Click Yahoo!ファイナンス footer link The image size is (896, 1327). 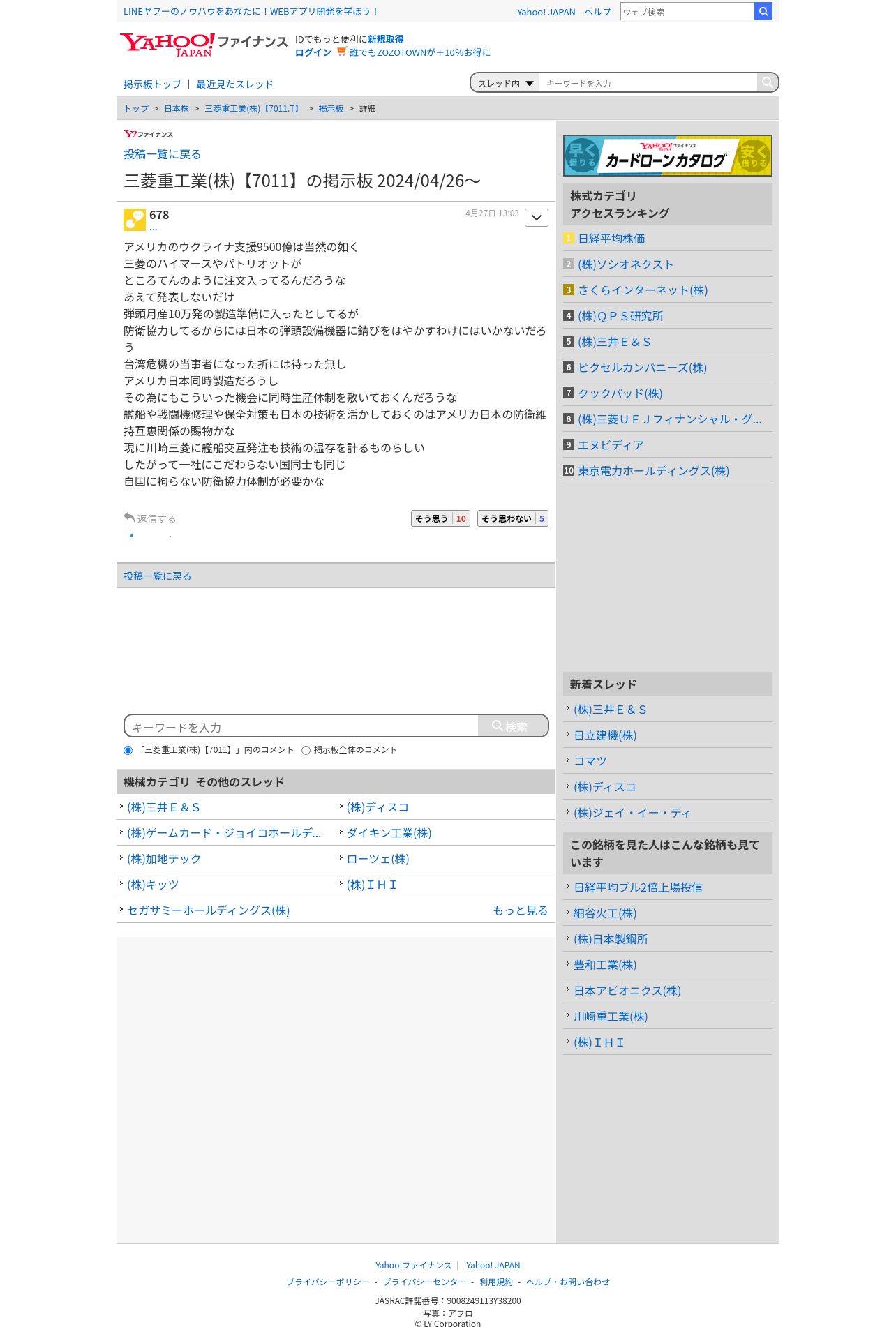pos(413,1265)
